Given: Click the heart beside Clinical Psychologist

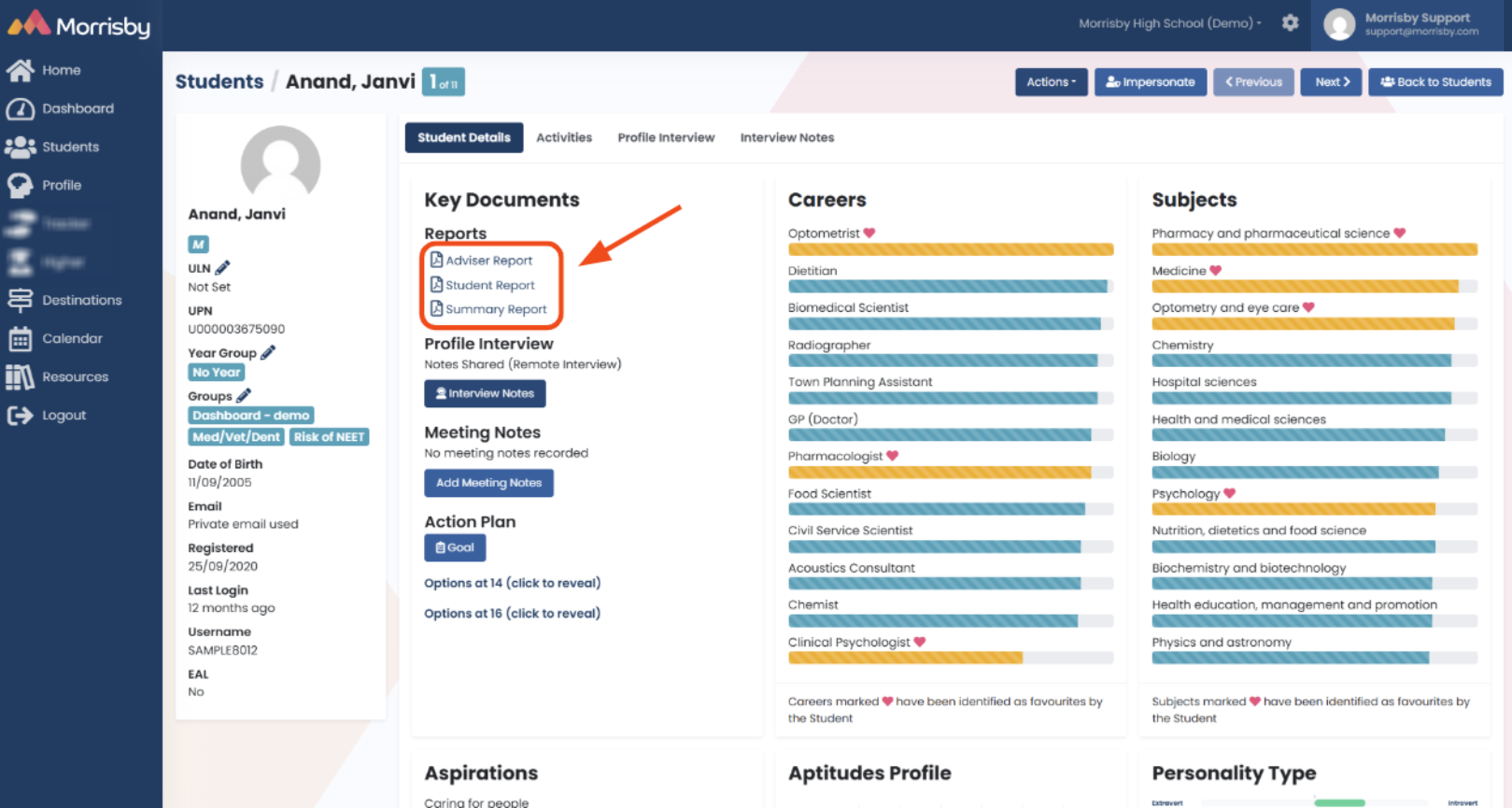Looking at the screenshot, I should (x=920, y=642).
